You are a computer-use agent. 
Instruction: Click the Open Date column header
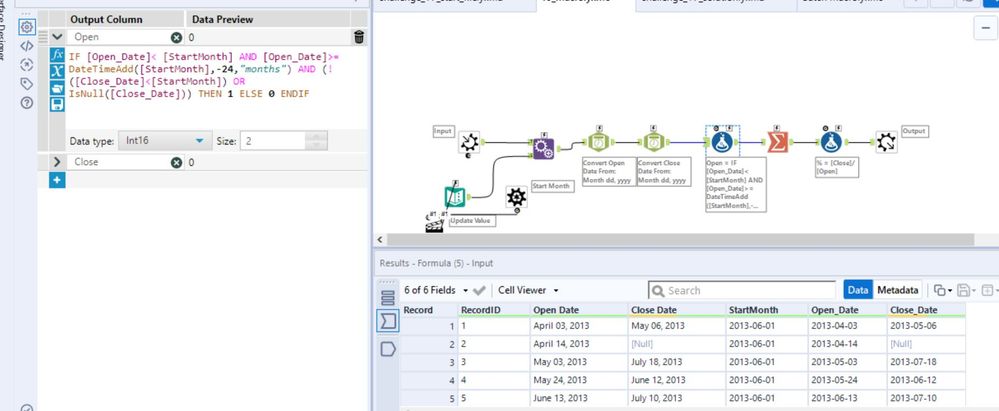[x=579, y=310]
